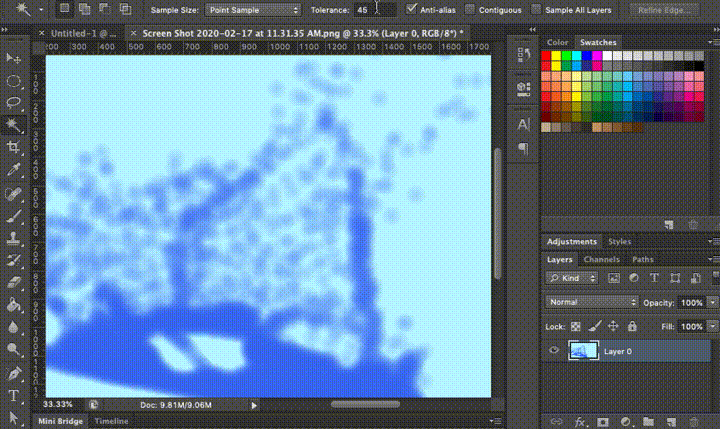Screen dimensions: 720x429
Task: Click the Swatches panel trash icon
Action: click(693, 225)
